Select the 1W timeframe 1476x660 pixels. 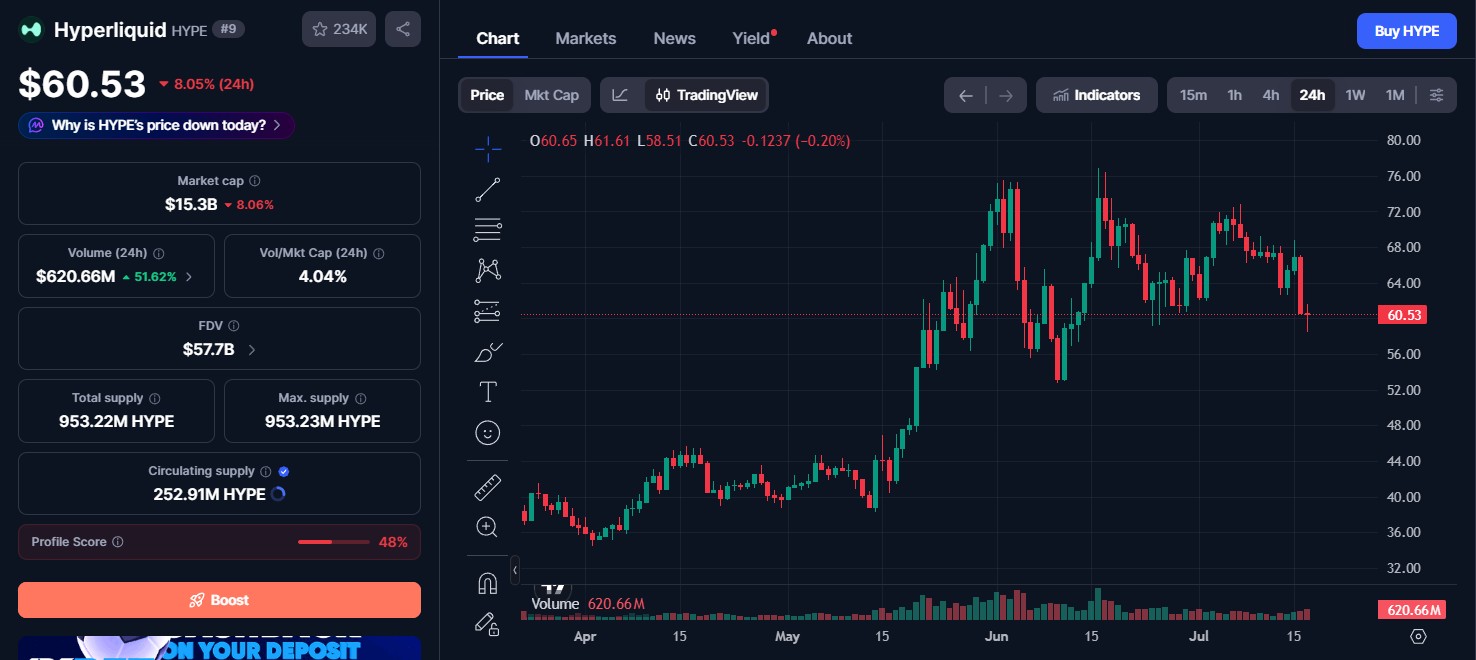(x=1355, y=95)
